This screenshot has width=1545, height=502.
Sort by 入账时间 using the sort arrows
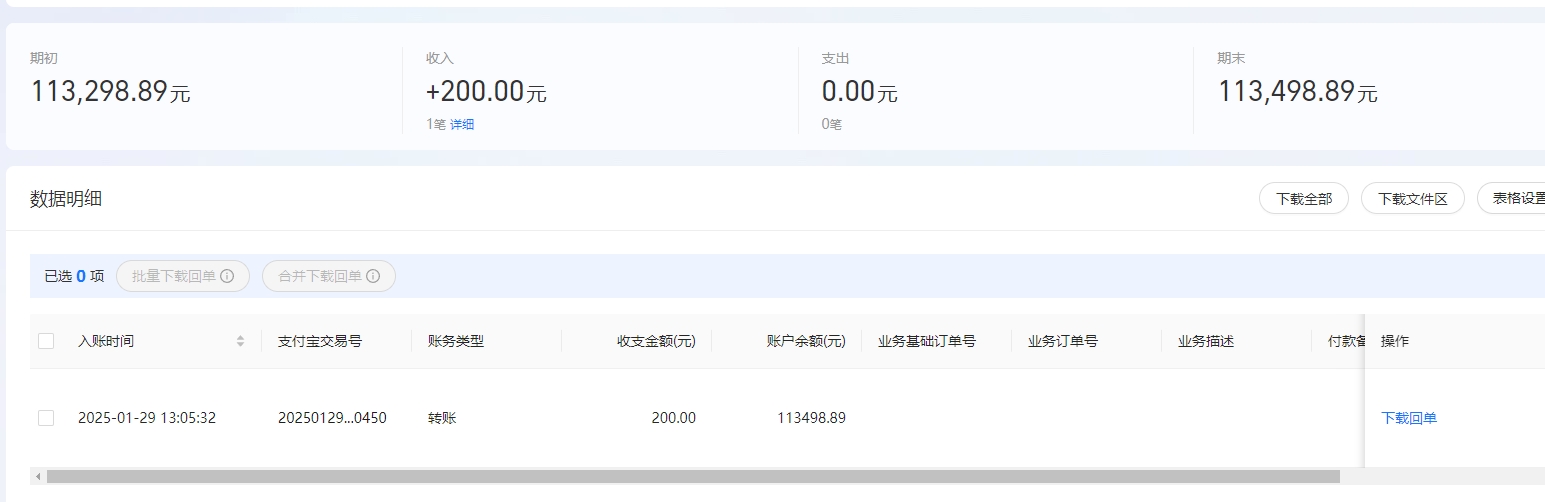coord(240,341)
